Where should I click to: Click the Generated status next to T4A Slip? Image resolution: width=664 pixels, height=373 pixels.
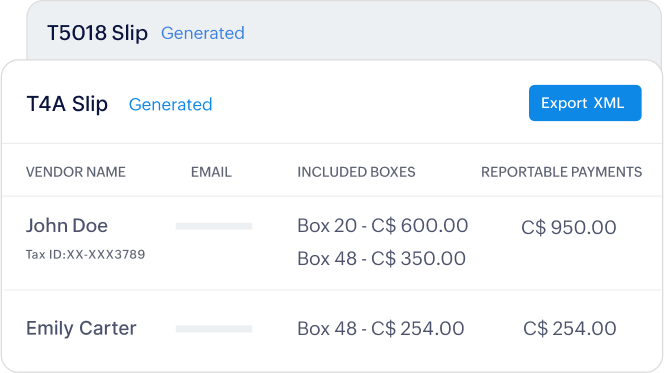[170, 105]
